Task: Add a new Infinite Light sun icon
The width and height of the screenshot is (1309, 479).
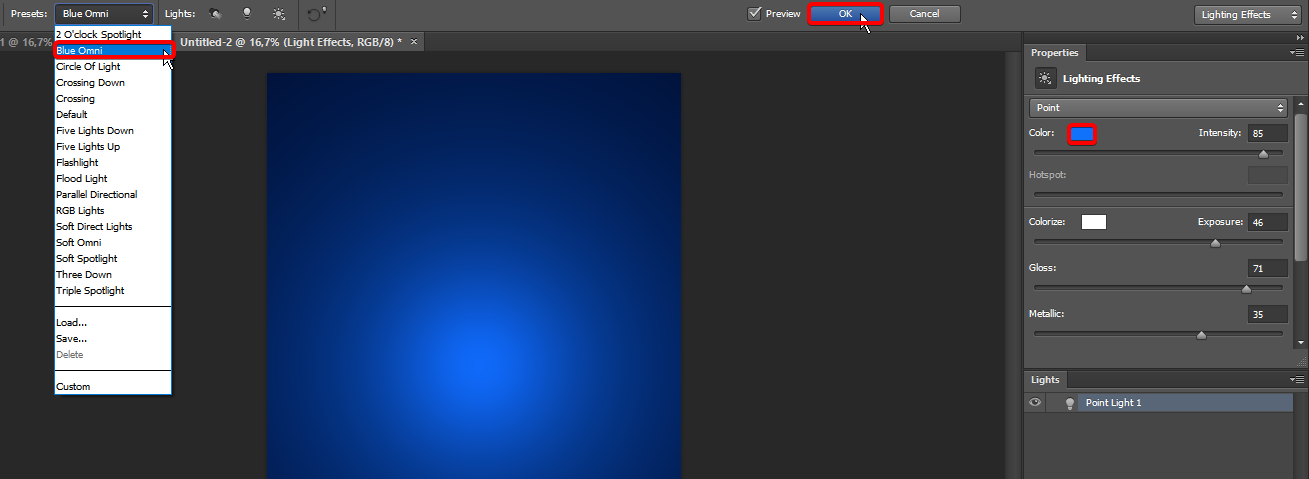Action: 278,14
